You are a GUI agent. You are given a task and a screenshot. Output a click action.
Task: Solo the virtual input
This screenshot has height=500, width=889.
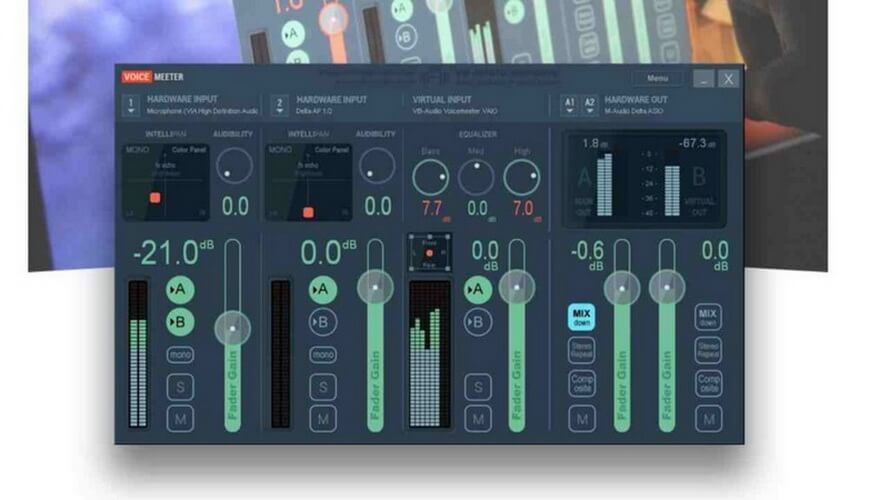tap(478, 387)
